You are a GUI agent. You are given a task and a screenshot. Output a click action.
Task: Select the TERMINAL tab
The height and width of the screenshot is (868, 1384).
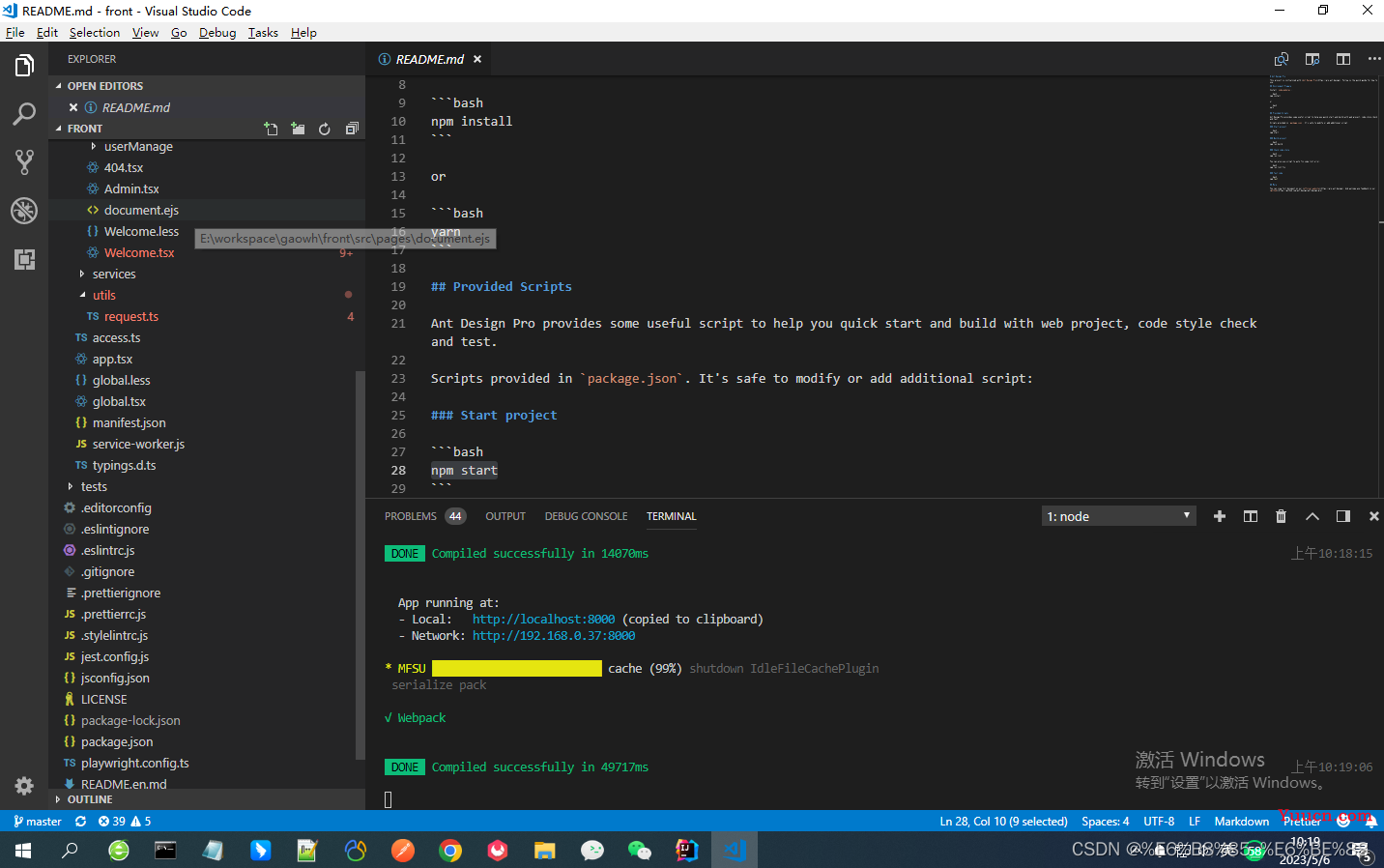tap(672, 516)
